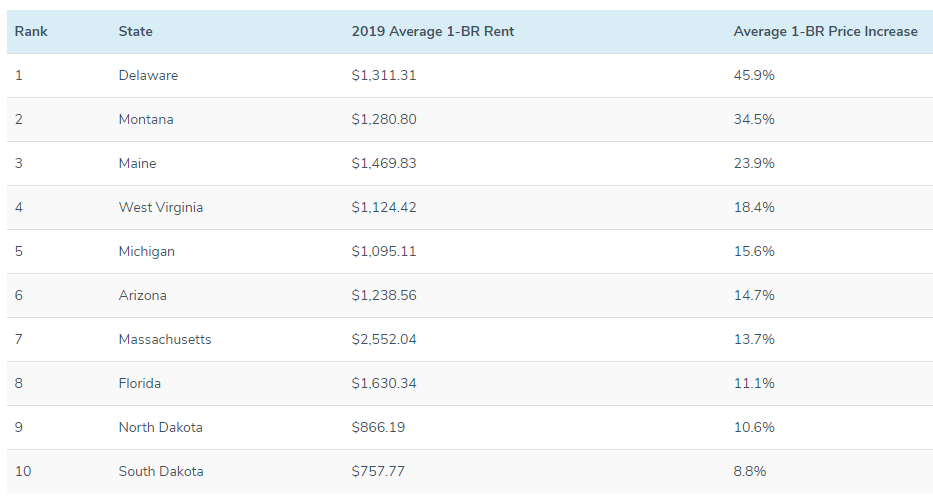Click the Arizona state name

pos(142,295)
